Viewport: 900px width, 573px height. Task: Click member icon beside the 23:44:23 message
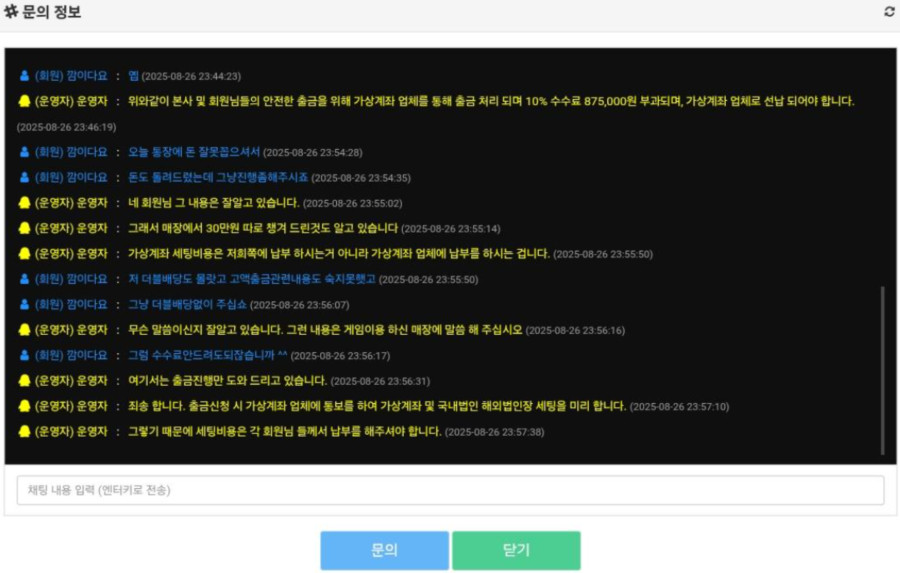click(24, 76)
